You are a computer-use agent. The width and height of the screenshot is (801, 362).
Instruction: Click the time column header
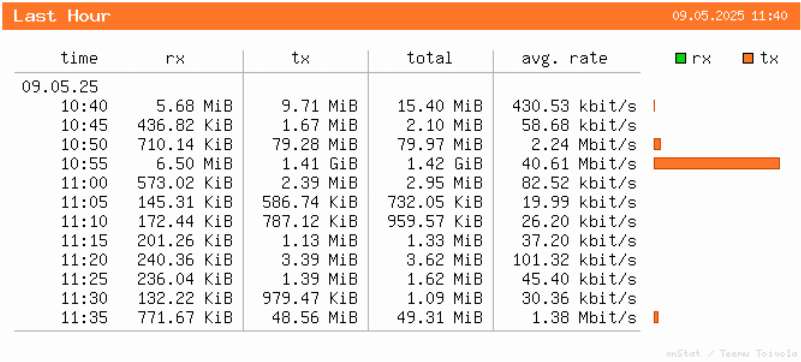79,58
